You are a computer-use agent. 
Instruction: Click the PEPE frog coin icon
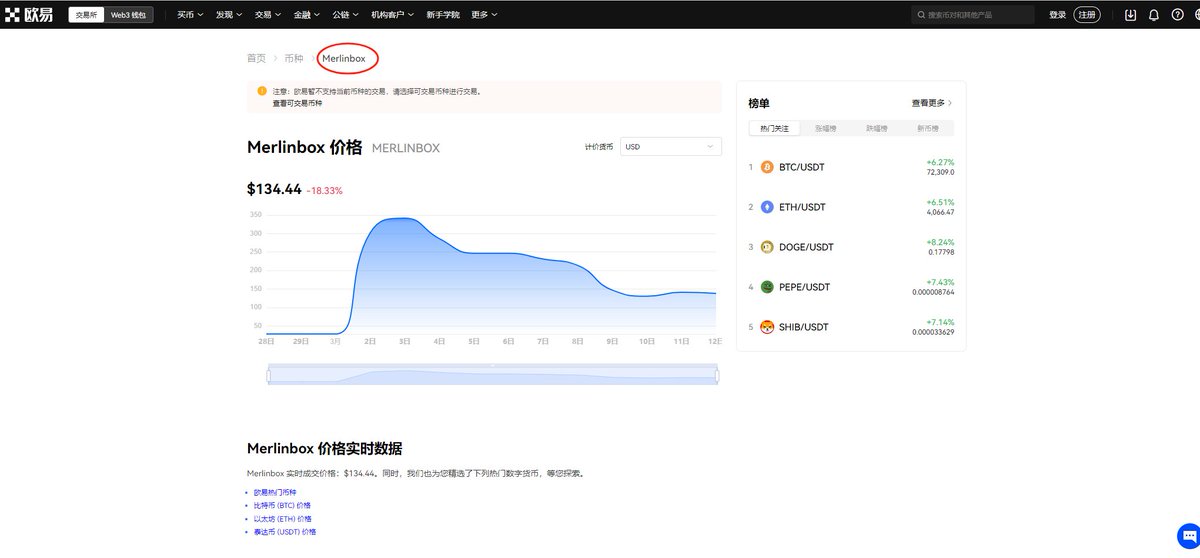click(767, 287)
